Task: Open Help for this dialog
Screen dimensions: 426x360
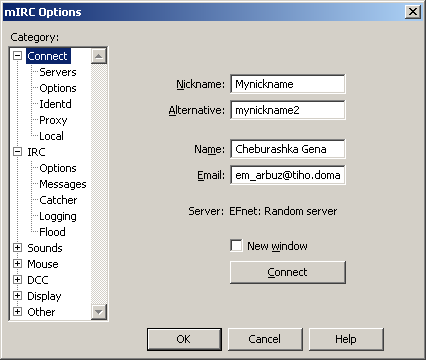Action: click(x=346, y=339)
